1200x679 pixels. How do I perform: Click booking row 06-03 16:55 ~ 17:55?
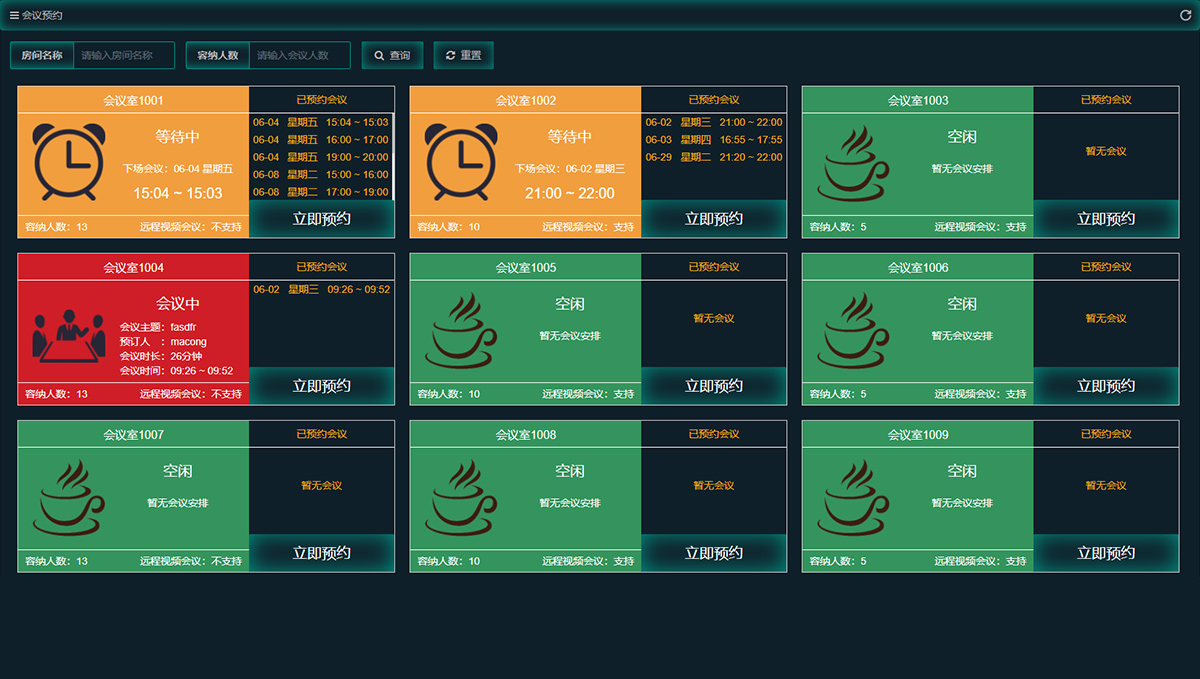(x=714, y=140)
